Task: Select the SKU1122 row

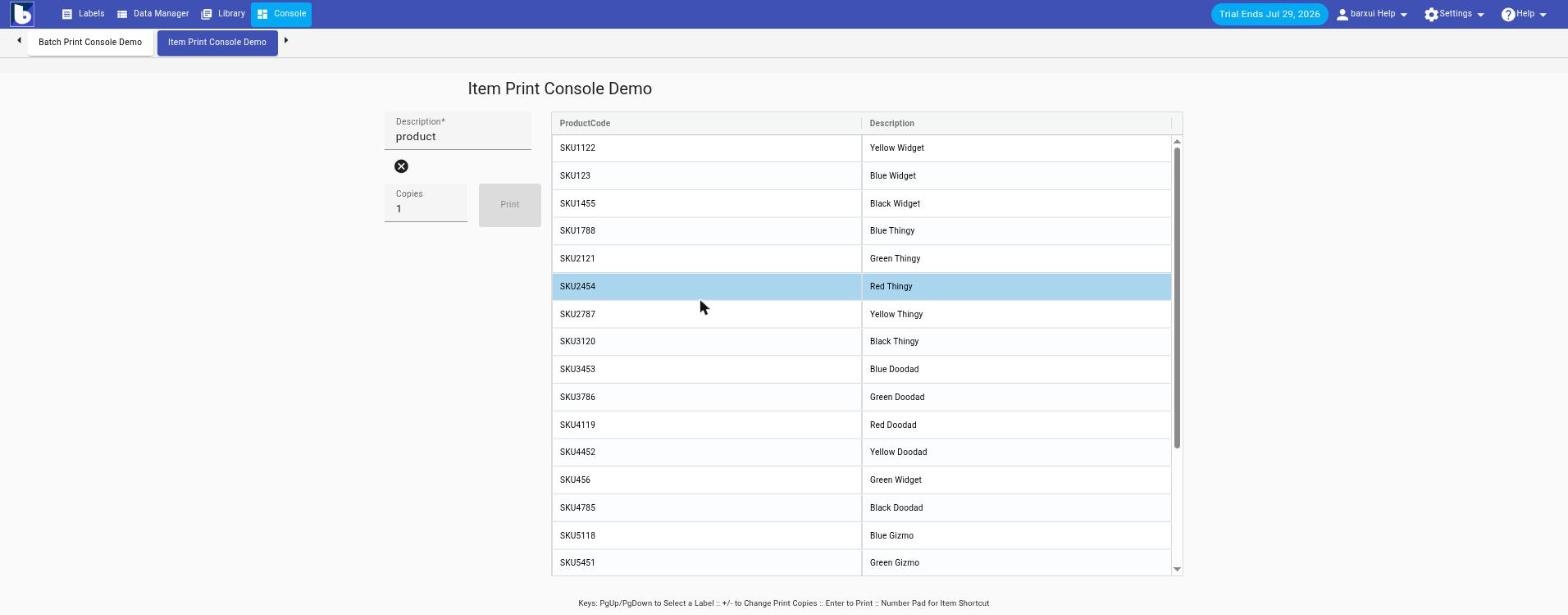Action: [861, 148]
